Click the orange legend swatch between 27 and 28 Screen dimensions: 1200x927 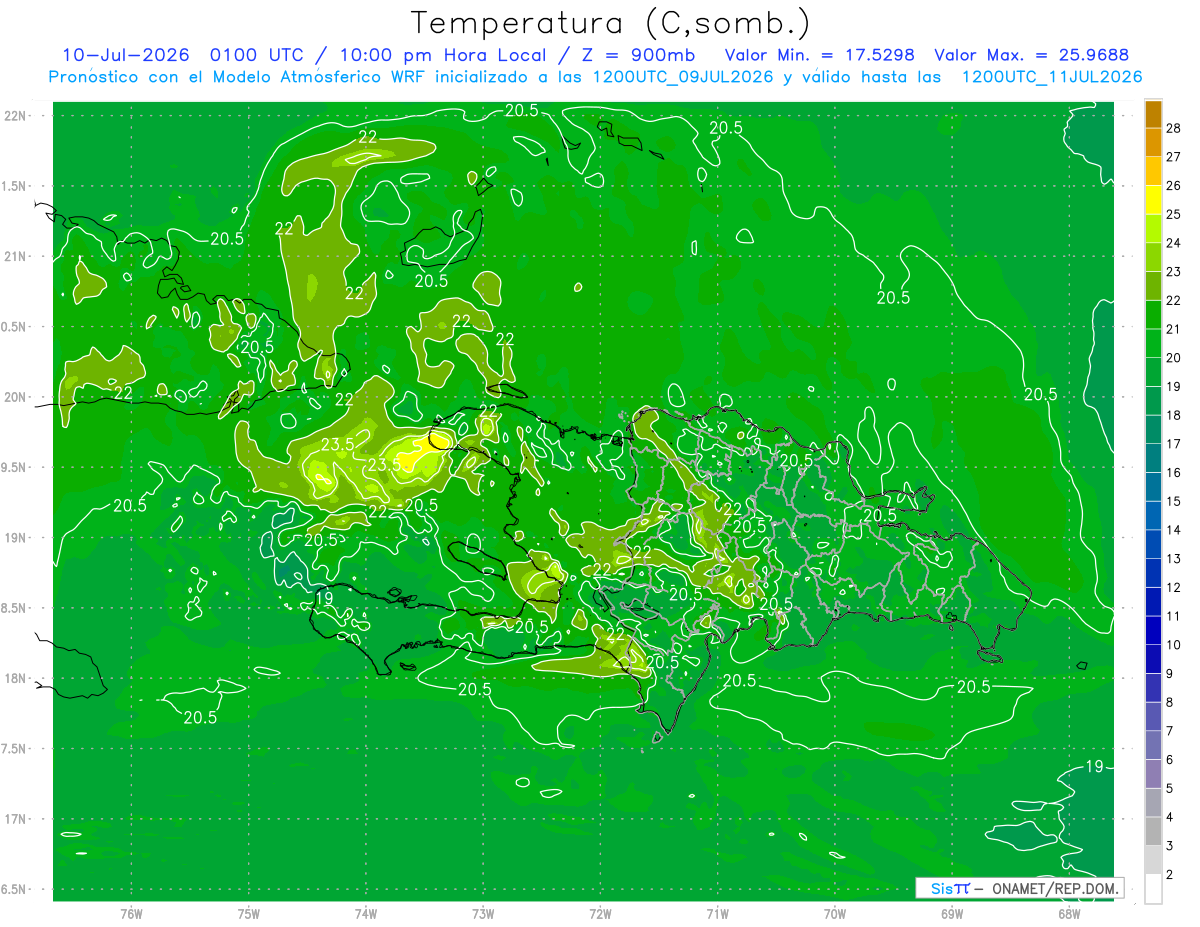click(x=1153, y=142)
